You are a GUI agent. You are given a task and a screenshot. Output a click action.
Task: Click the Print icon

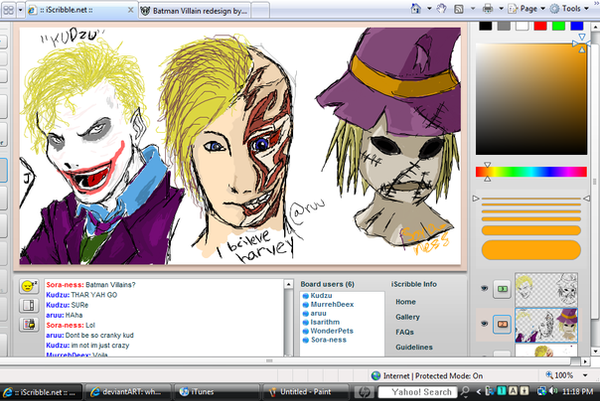click(488, 8)
